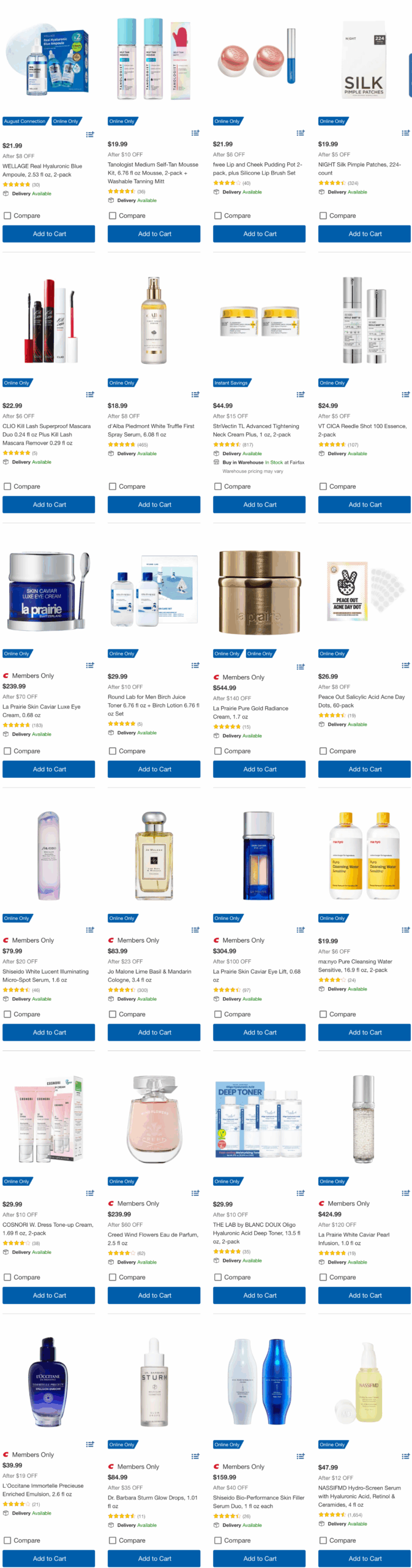Open Peace Out Acne Day Dots title link
The height and width of the screenshot is (1568, 412).
(x=361, y=701)
